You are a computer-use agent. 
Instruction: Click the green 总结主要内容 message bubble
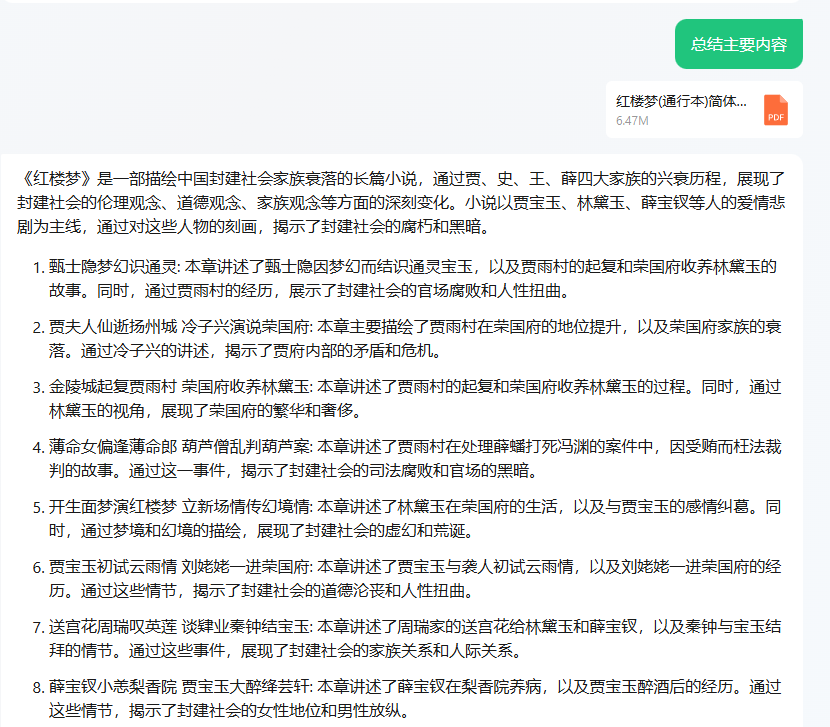coord(738,44)
